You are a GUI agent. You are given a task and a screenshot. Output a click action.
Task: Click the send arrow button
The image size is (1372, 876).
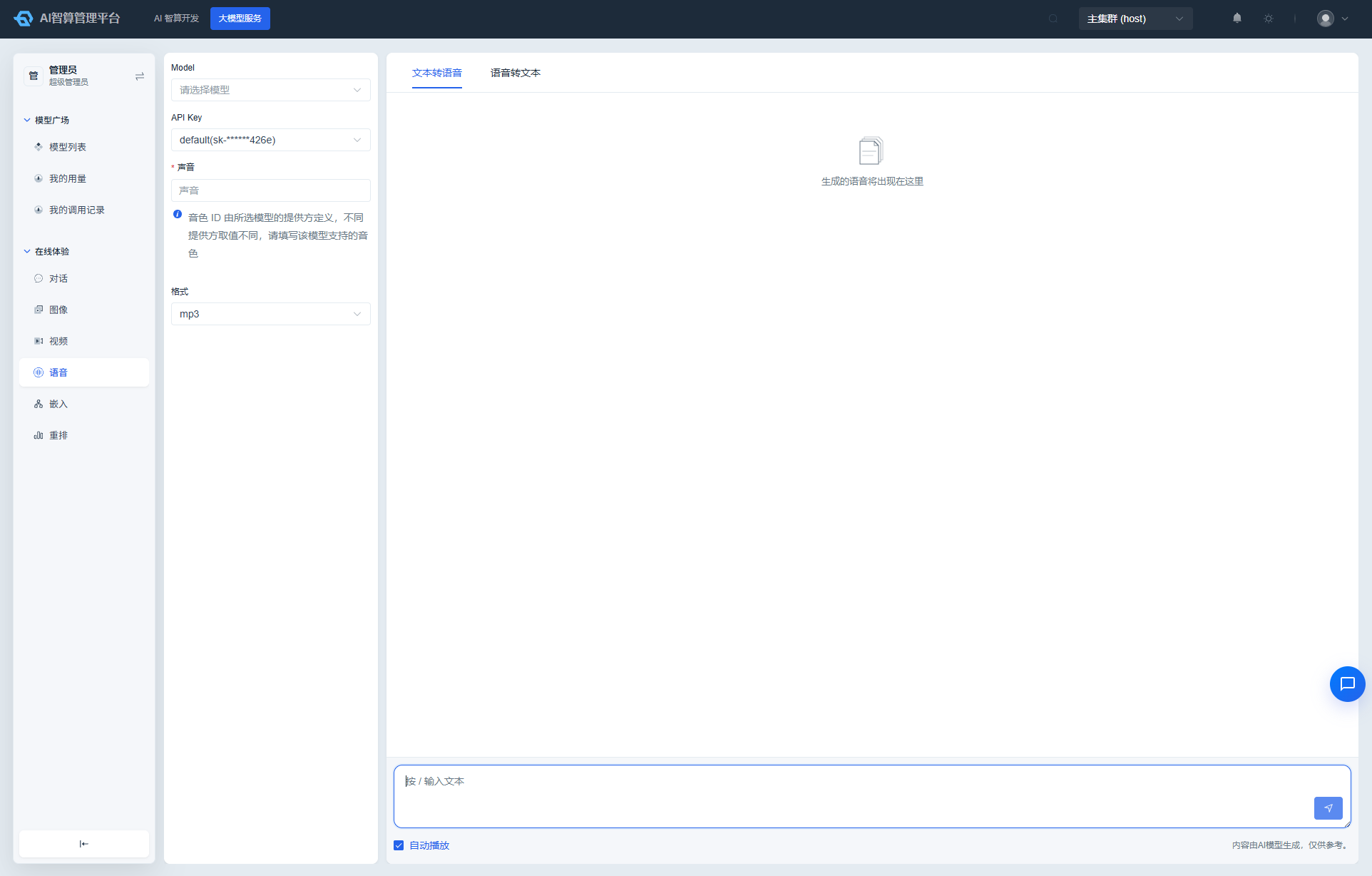pyautogui.click(x=1328, y=808)
